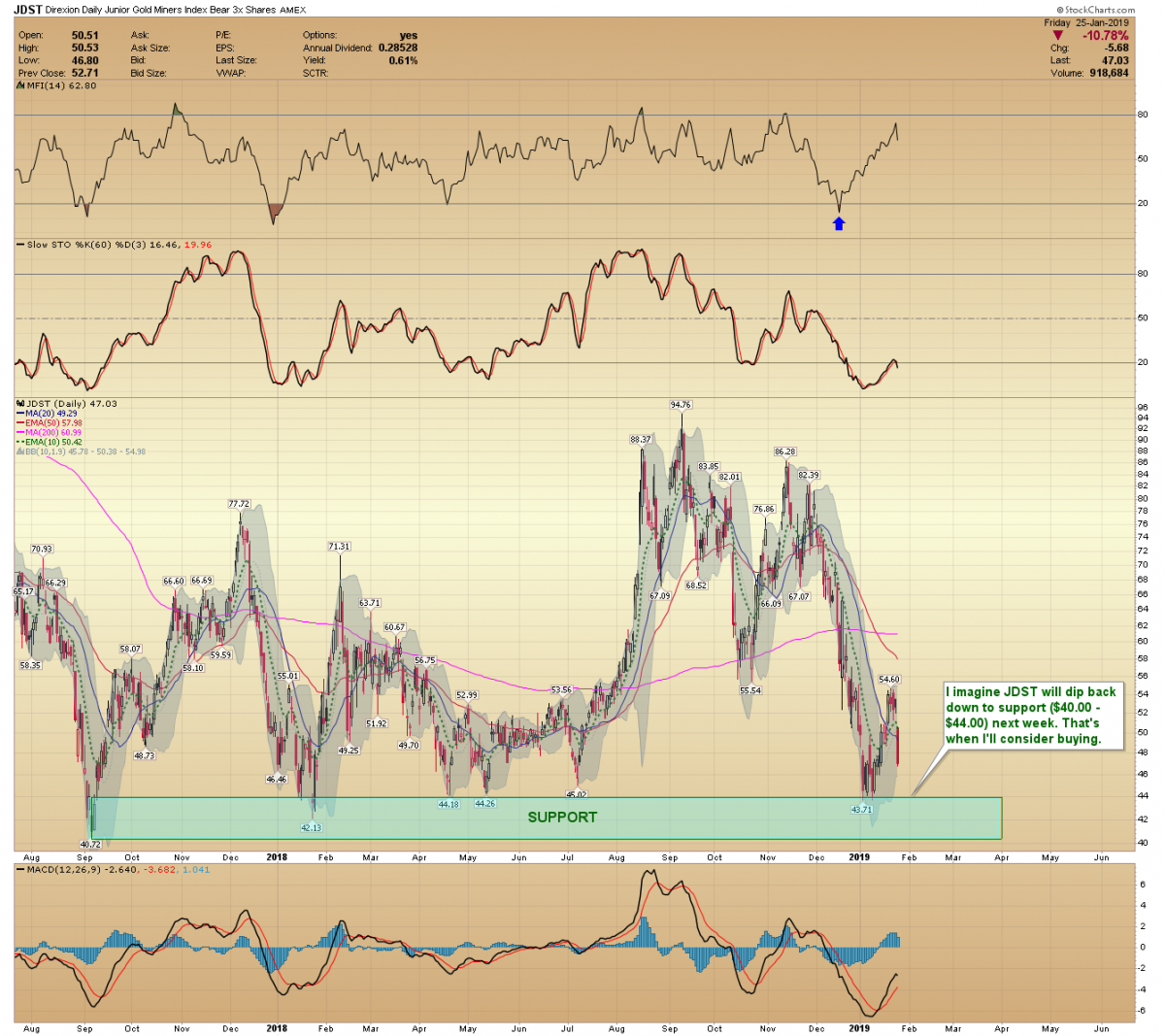Click the MACD(12,26,9) legend line marker
Screen dimensions: 1165x1036
pyautogui.click(x=19, y=870)
